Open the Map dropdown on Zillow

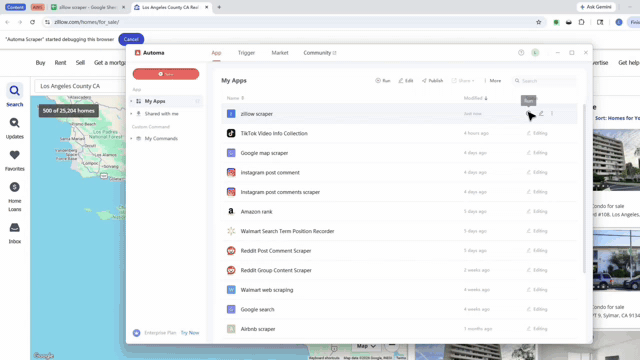(x=366, y=346)
